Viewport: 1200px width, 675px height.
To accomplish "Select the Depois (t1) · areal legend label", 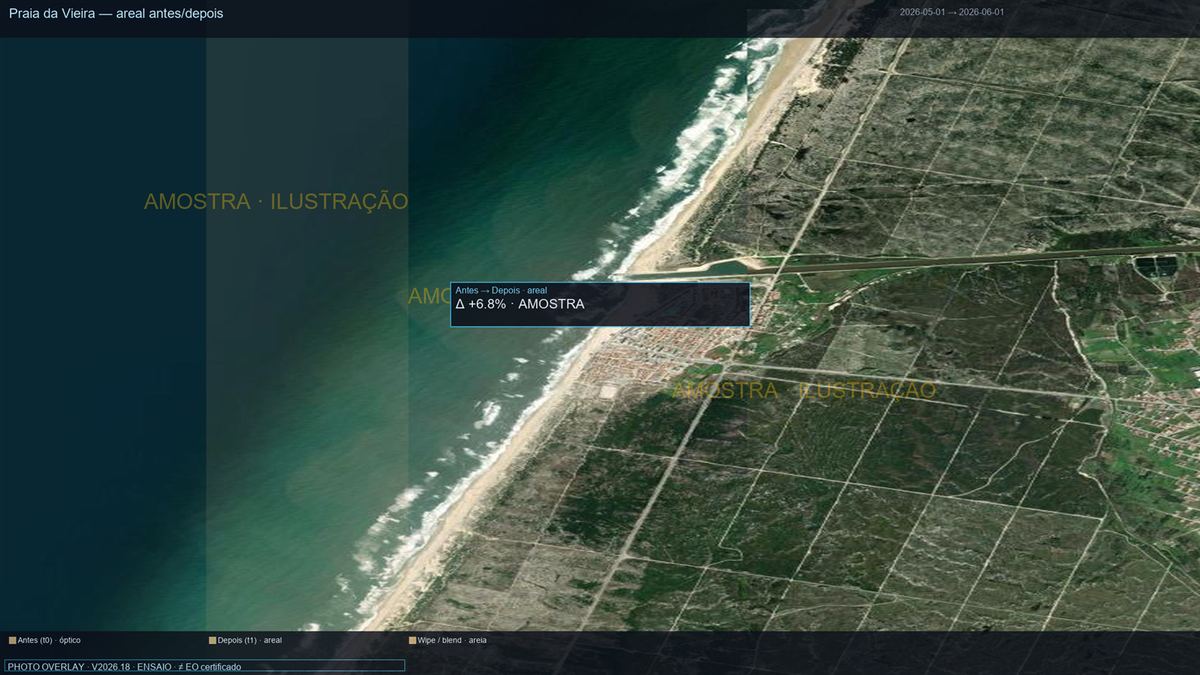I will [250, 640].
